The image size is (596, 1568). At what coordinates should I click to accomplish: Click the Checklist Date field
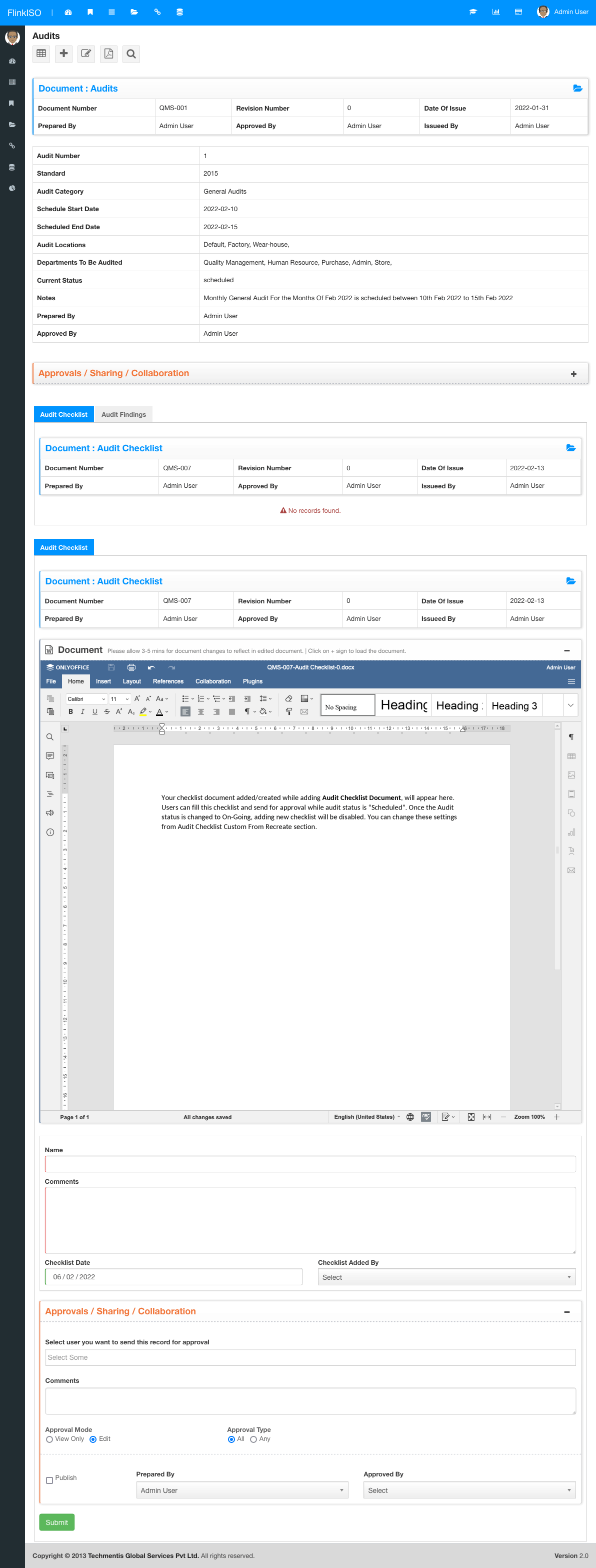coord(174,1277)
